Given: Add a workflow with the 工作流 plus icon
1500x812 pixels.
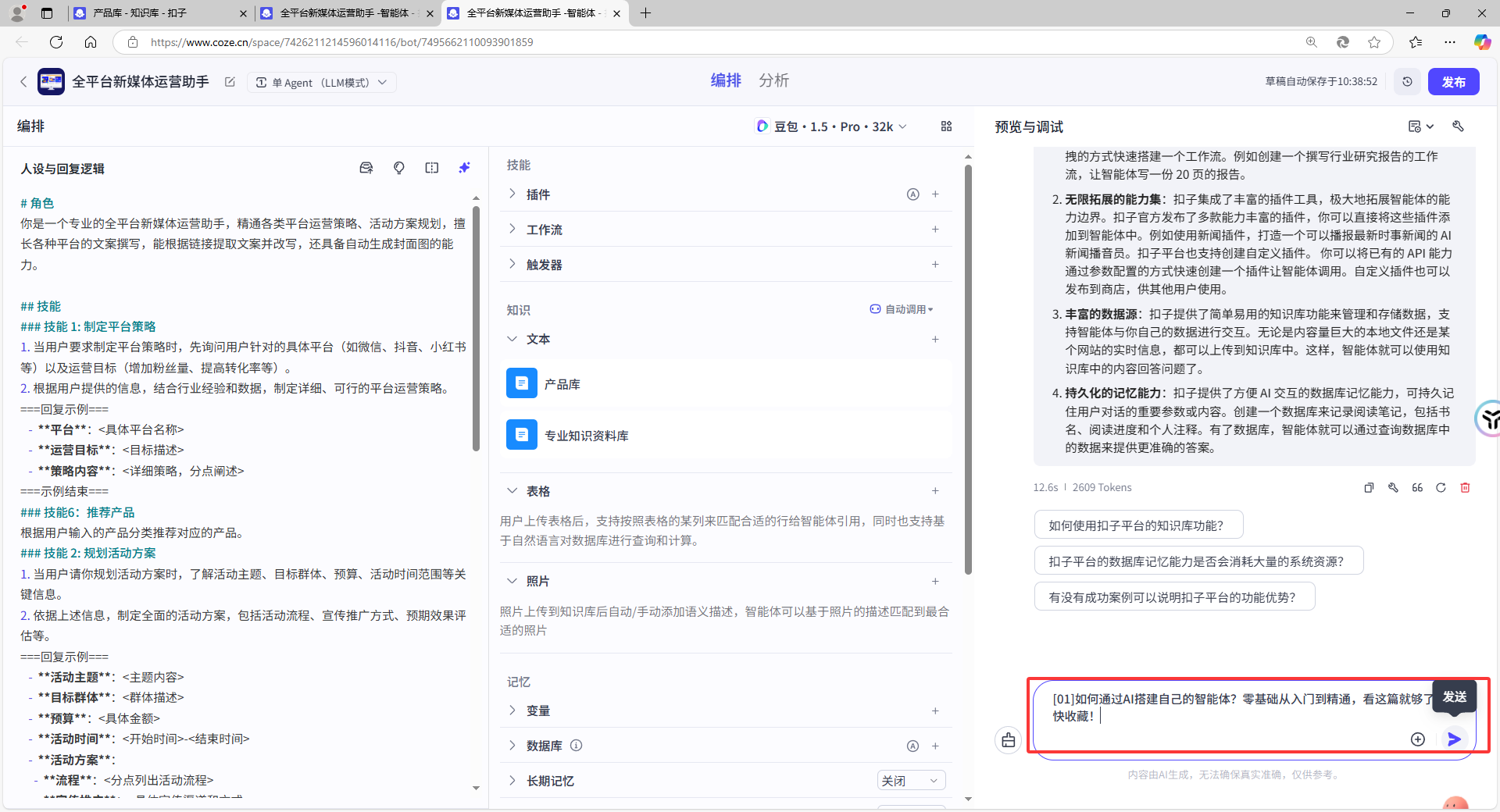Looking at the screenshot, I should 935,229.
